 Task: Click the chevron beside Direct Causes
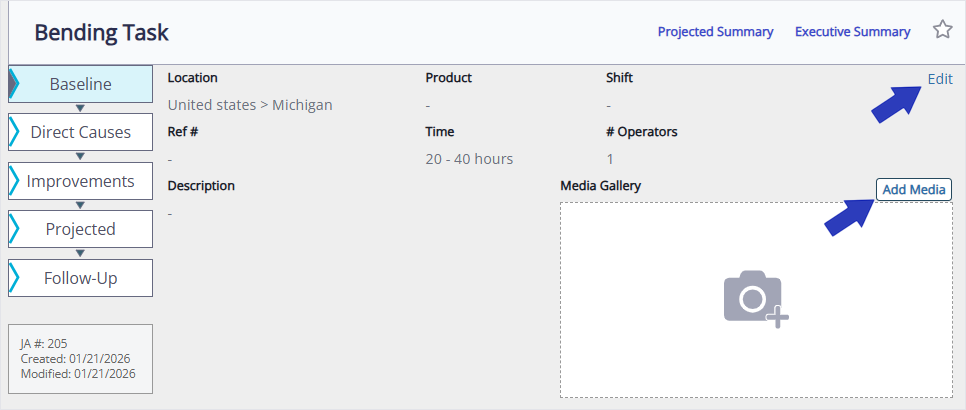point(14,132)
